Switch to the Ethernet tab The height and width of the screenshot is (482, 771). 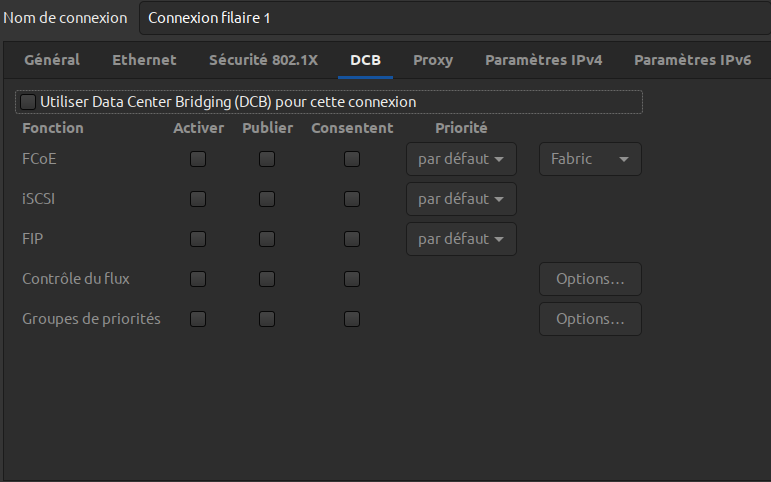coord(144,60)
